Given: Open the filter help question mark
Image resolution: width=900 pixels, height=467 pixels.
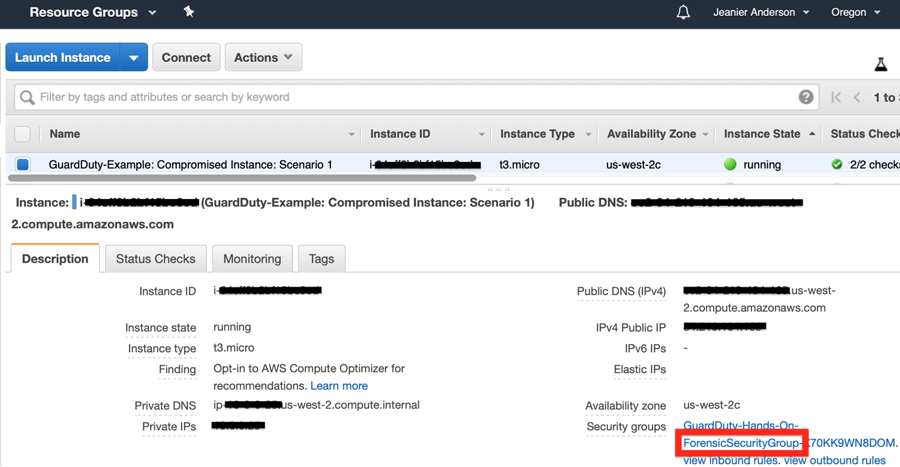Looking at the screenshot, I should pyautogui.click(x=806, y=97).
